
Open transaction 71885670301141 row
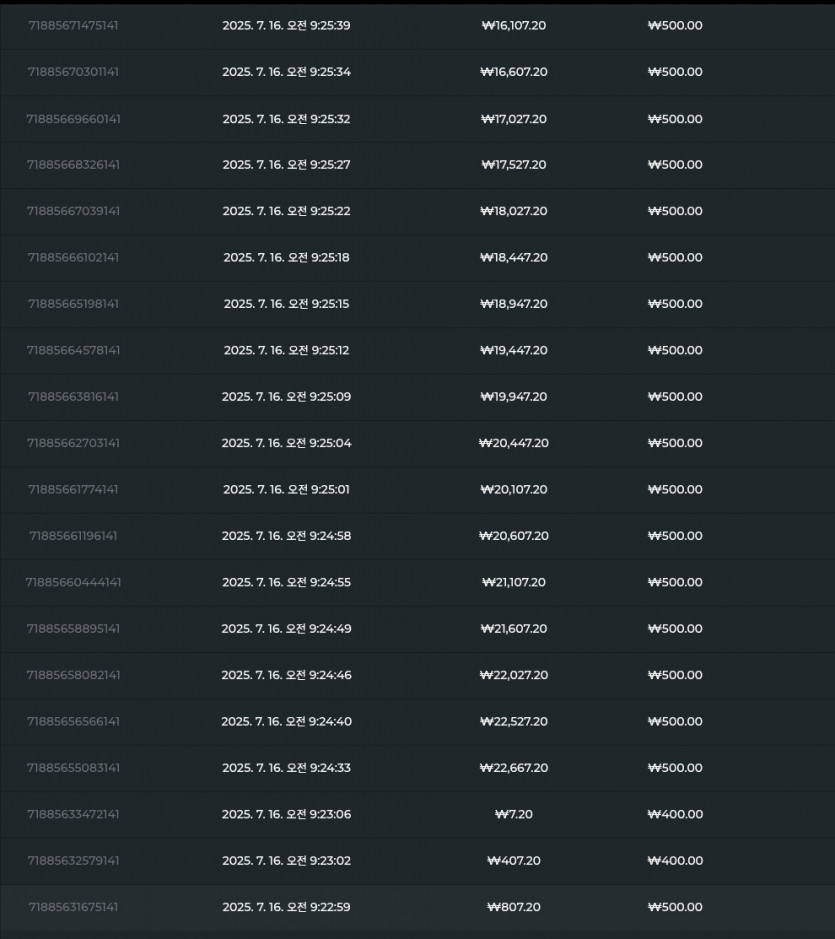pos(418,72)
